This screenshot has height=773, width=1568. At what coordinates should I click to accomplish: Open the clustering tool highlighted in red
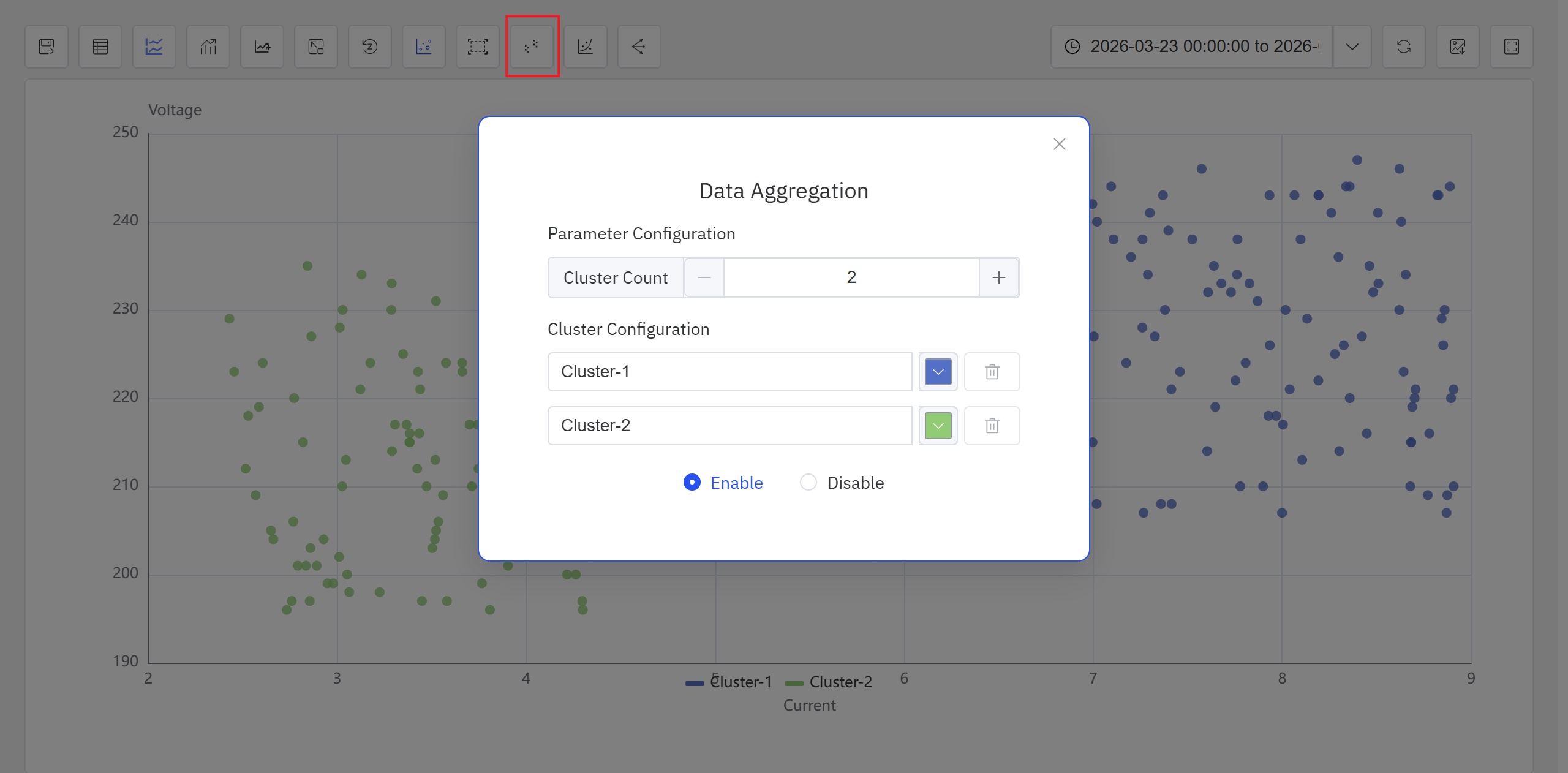[531, 46]
